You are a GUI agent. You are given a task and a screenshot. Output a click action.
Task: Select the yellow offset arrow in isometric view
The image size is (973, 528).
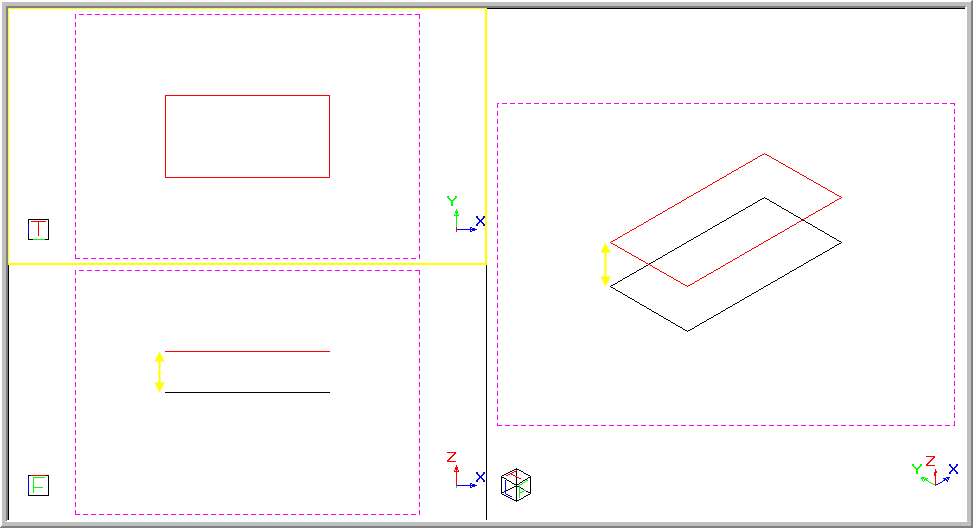[x=605, y=264]
